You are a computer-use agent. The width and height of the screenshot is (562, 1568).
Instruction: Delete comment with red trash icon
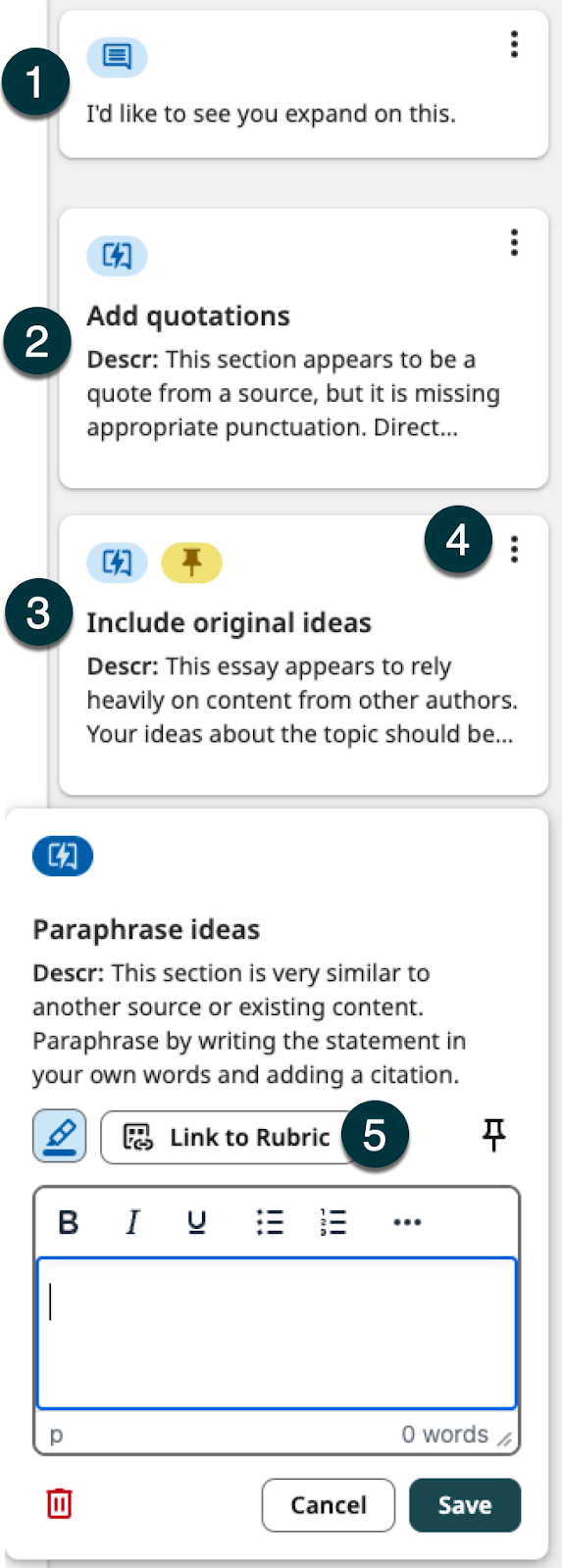(60, 1503)
